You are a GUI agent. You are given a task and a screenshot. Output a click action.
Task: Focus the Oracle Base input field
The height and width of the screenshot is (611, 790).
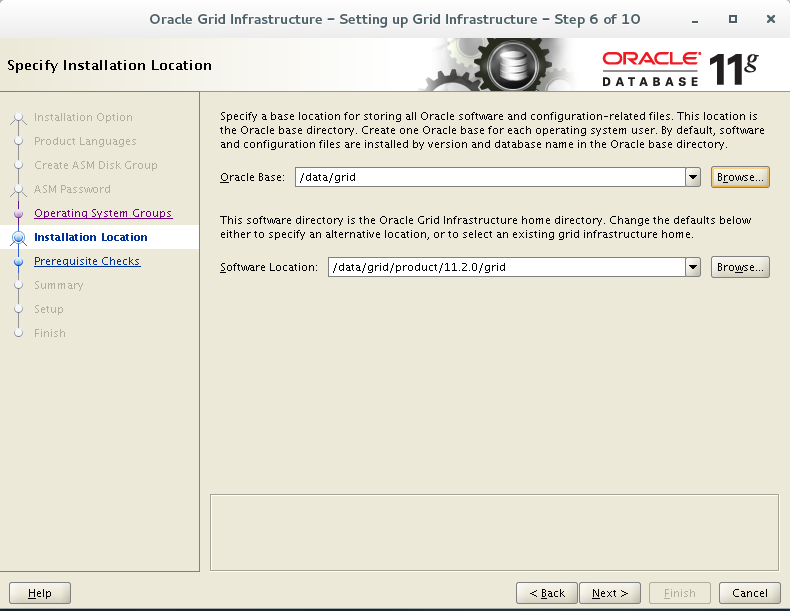[x=490, y=177]
